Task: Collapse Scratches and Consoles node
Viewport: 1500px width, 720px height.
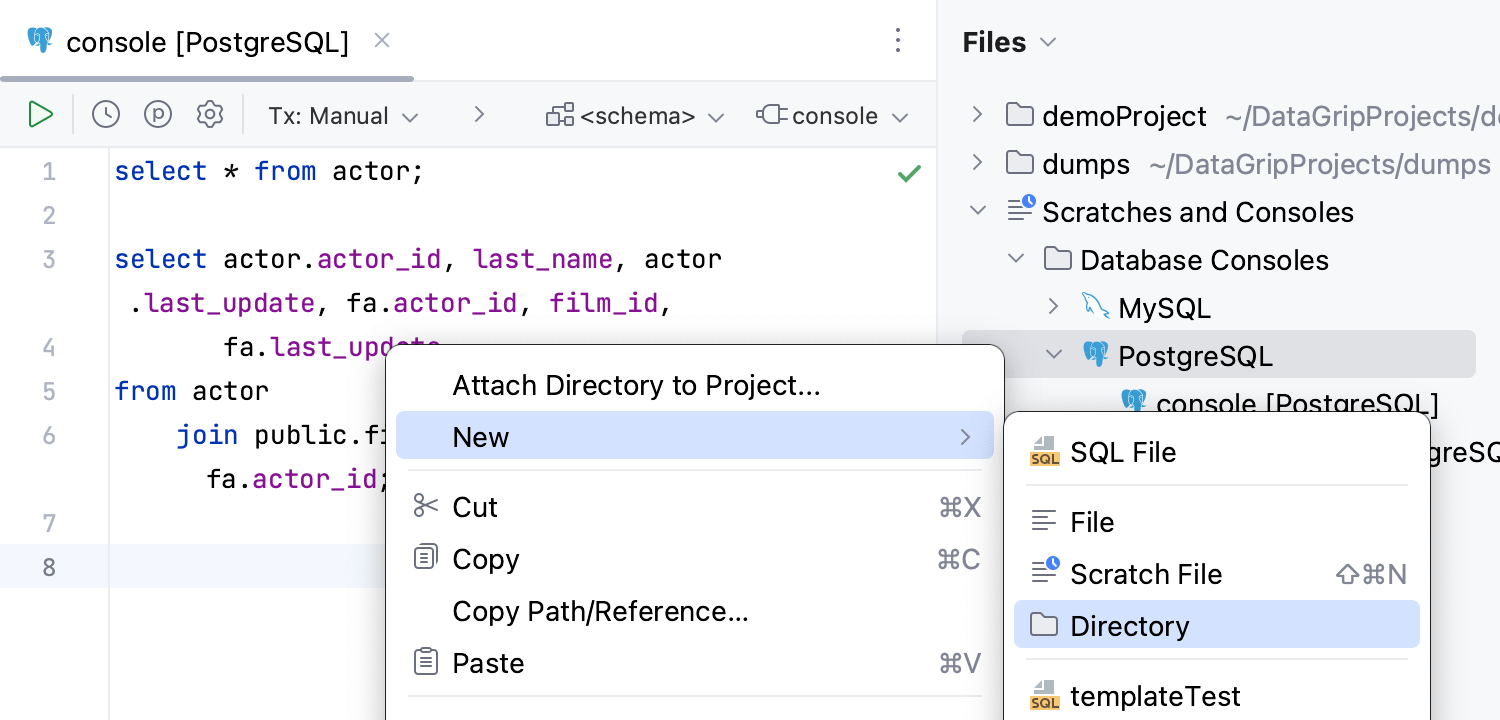Action: point(978,211)
